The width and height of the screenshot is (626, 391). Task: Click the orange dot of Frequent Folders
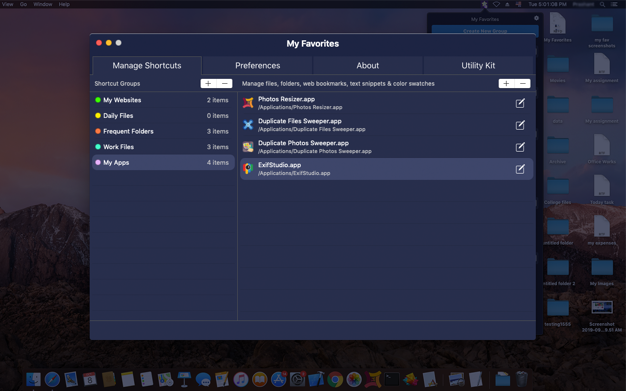point(98,131)
